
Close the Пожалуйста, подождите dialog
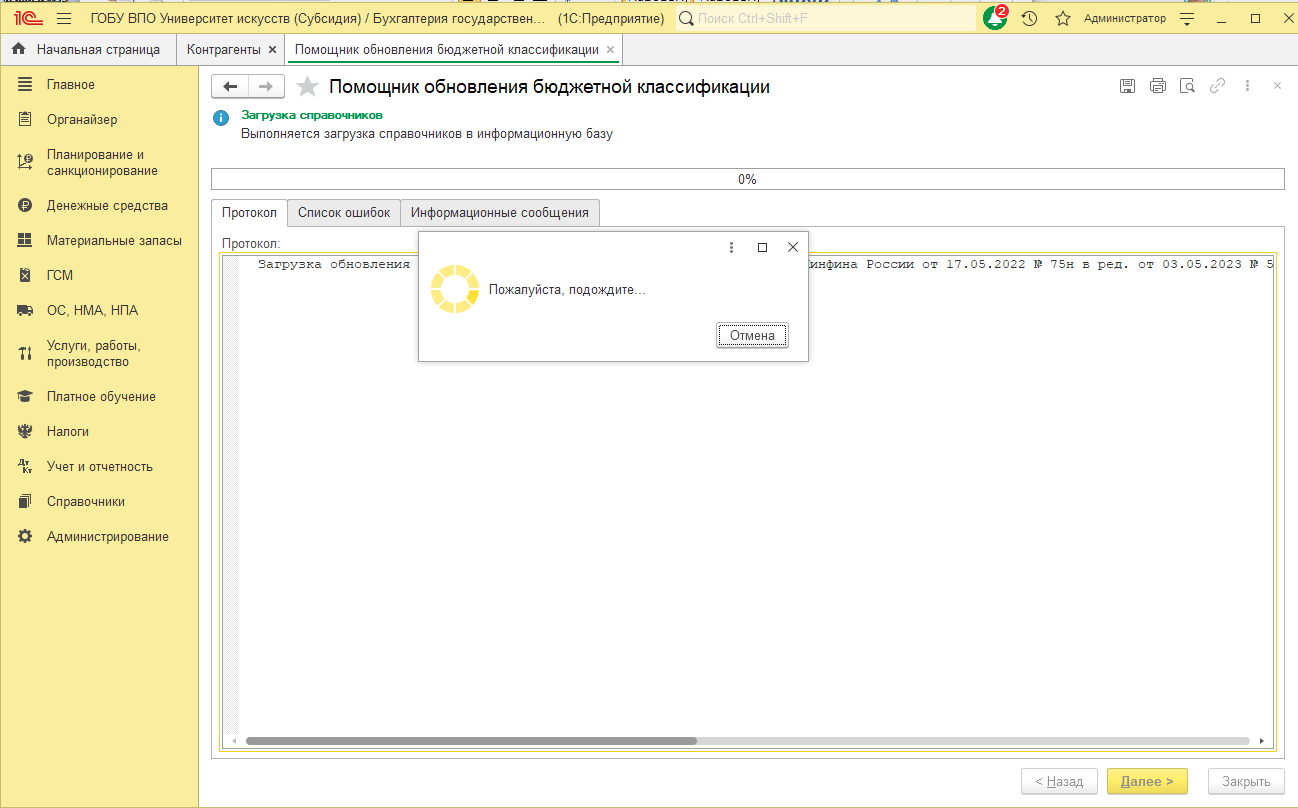pyautogui.click(x=793, y=247)
